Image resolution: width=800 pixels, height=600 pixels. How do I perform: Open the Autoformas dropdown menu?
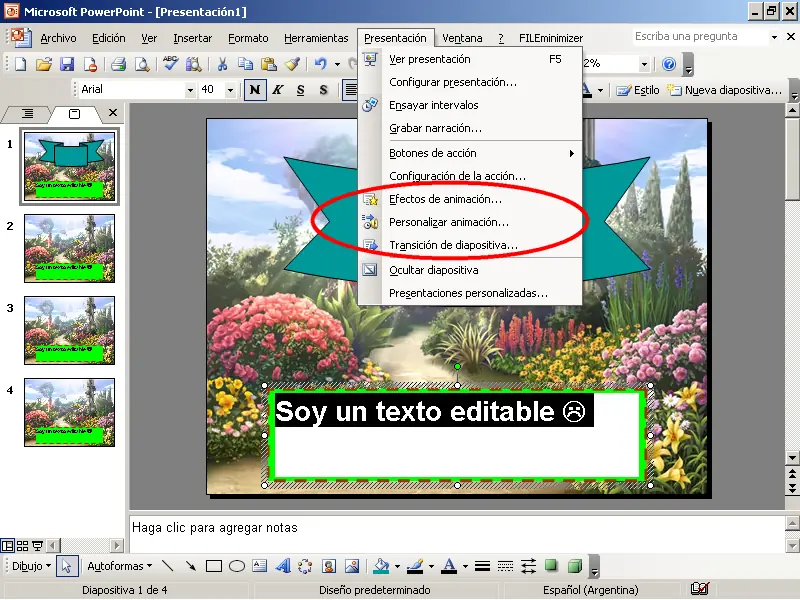click(x=119, y=566)
